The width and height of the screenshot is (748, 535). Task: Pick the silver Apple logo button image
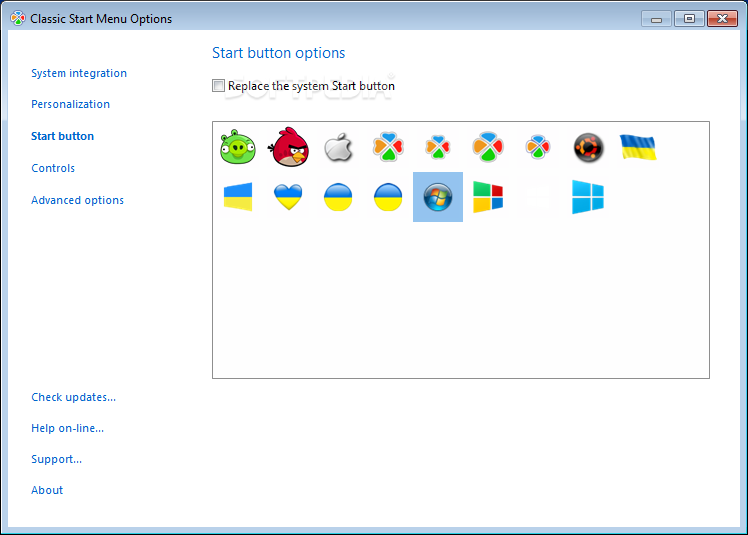338,147
